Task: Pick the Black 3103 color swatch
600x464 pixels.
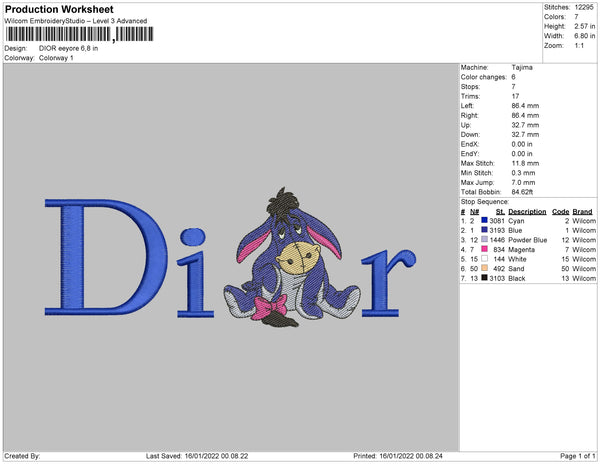Action: pos(484,278)
